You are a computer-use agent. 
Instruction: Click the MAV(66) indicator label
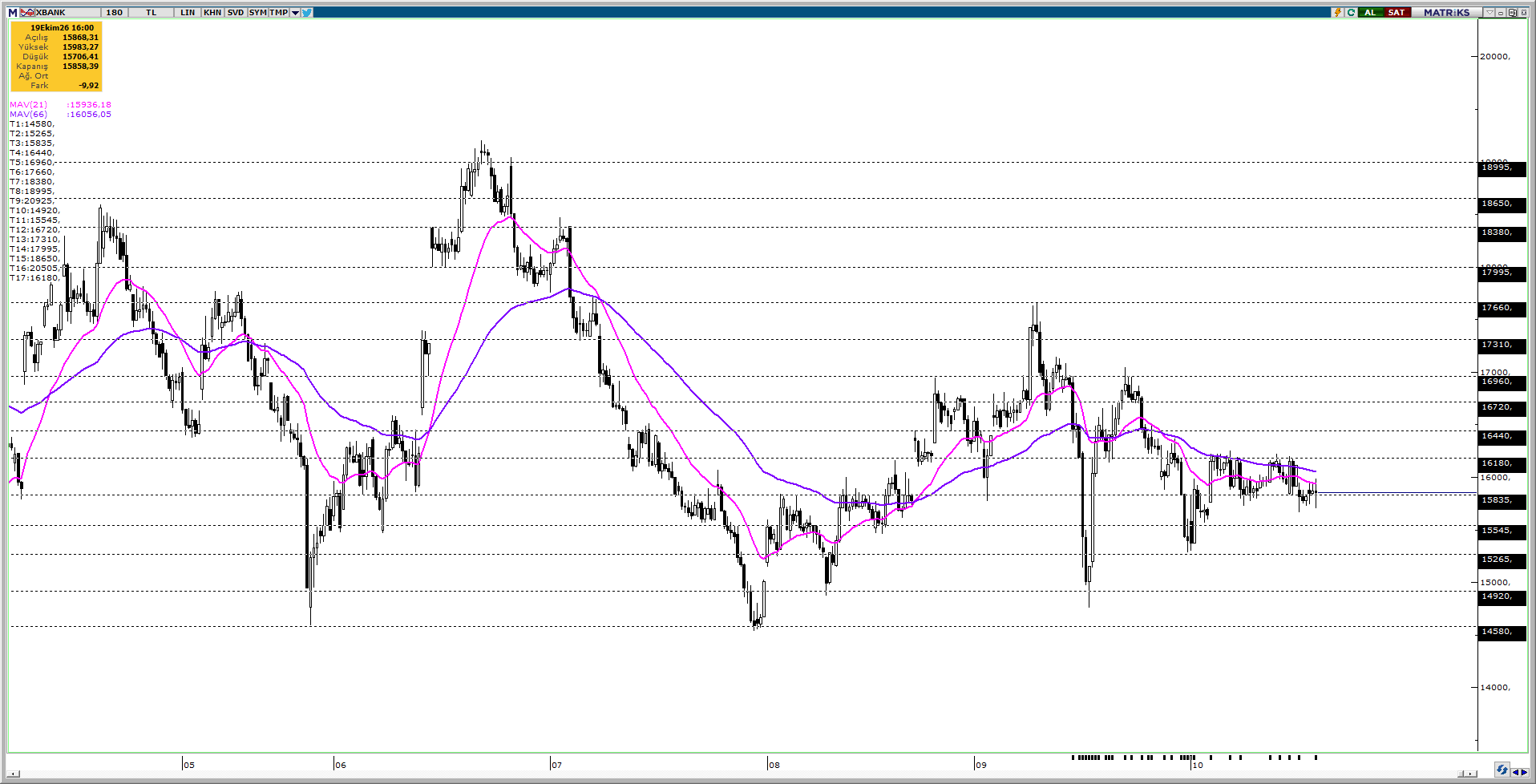pyautogui.click(x=29, y=114)
